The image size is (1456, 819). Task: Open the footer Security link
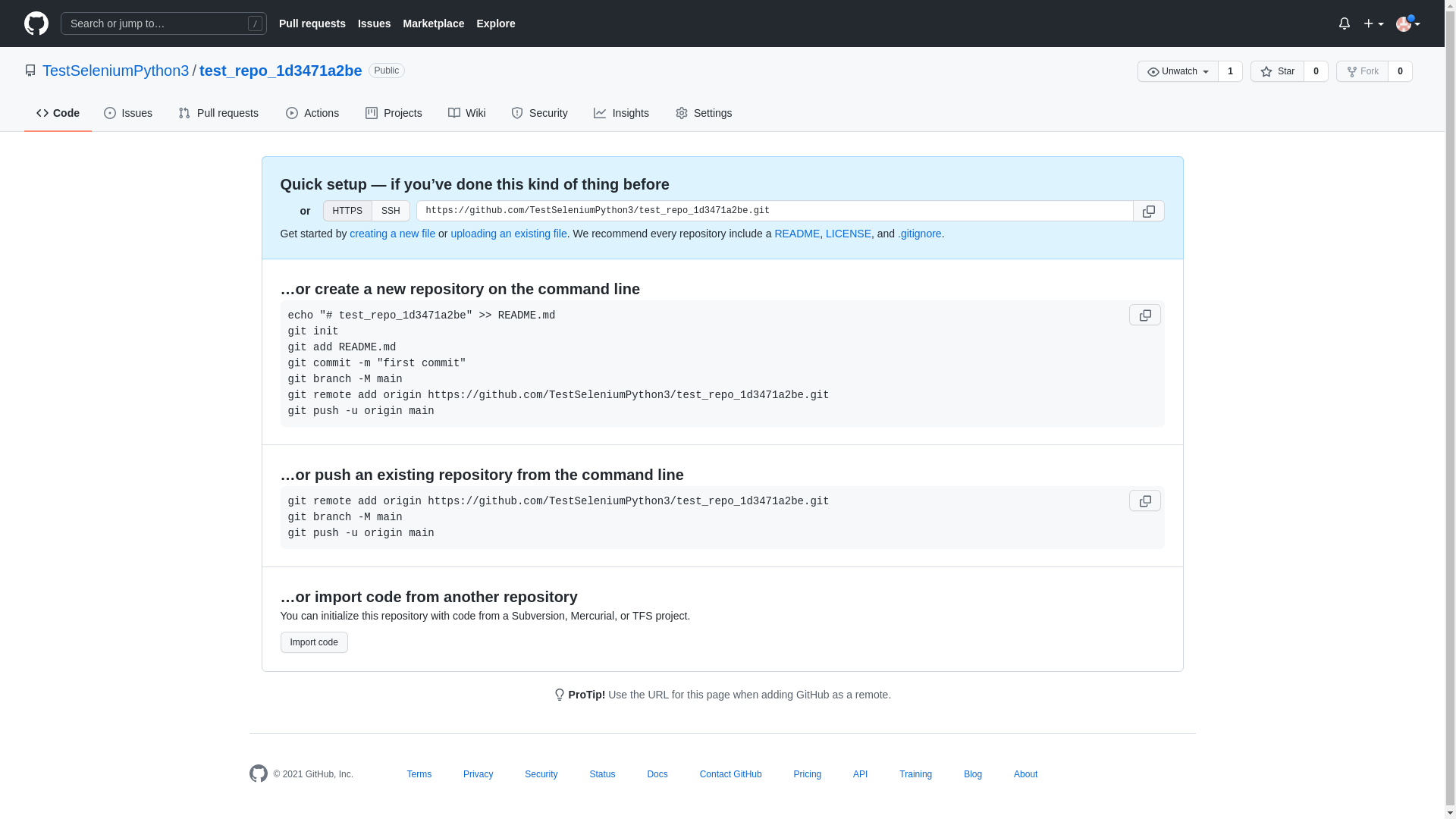coord(541,774)
